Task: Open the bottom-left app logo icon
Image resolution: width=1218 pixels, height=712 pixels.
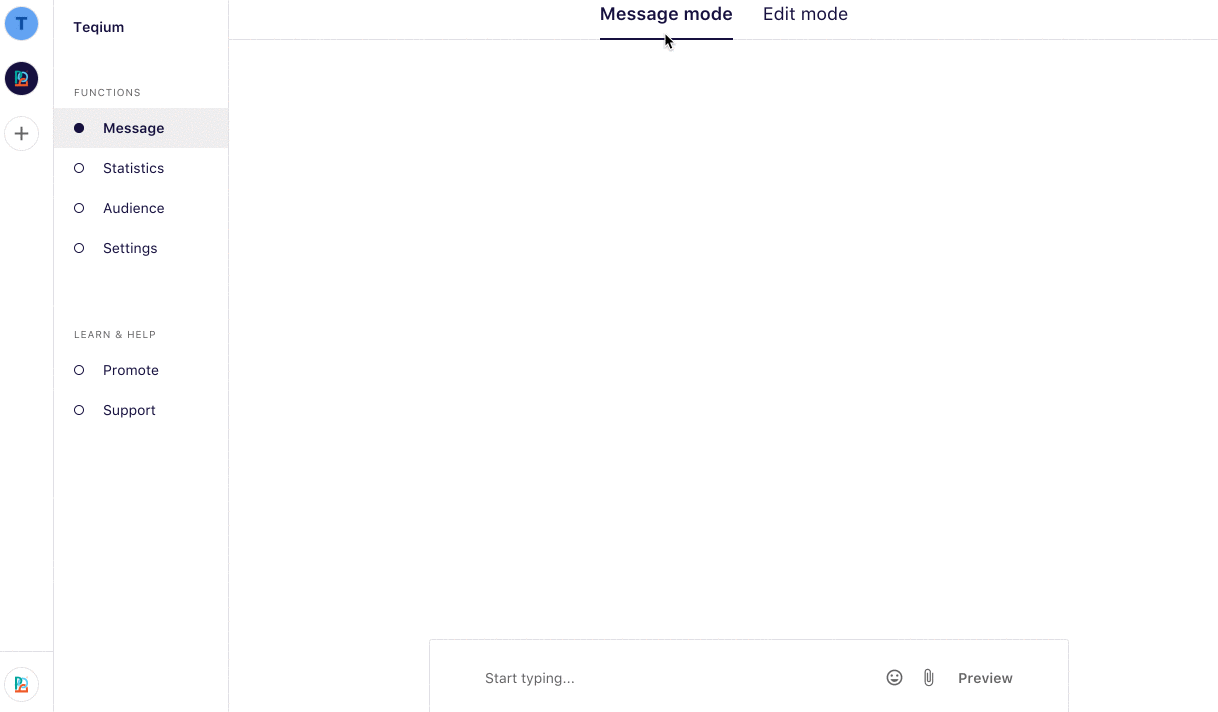Action: tap(21, 684)
